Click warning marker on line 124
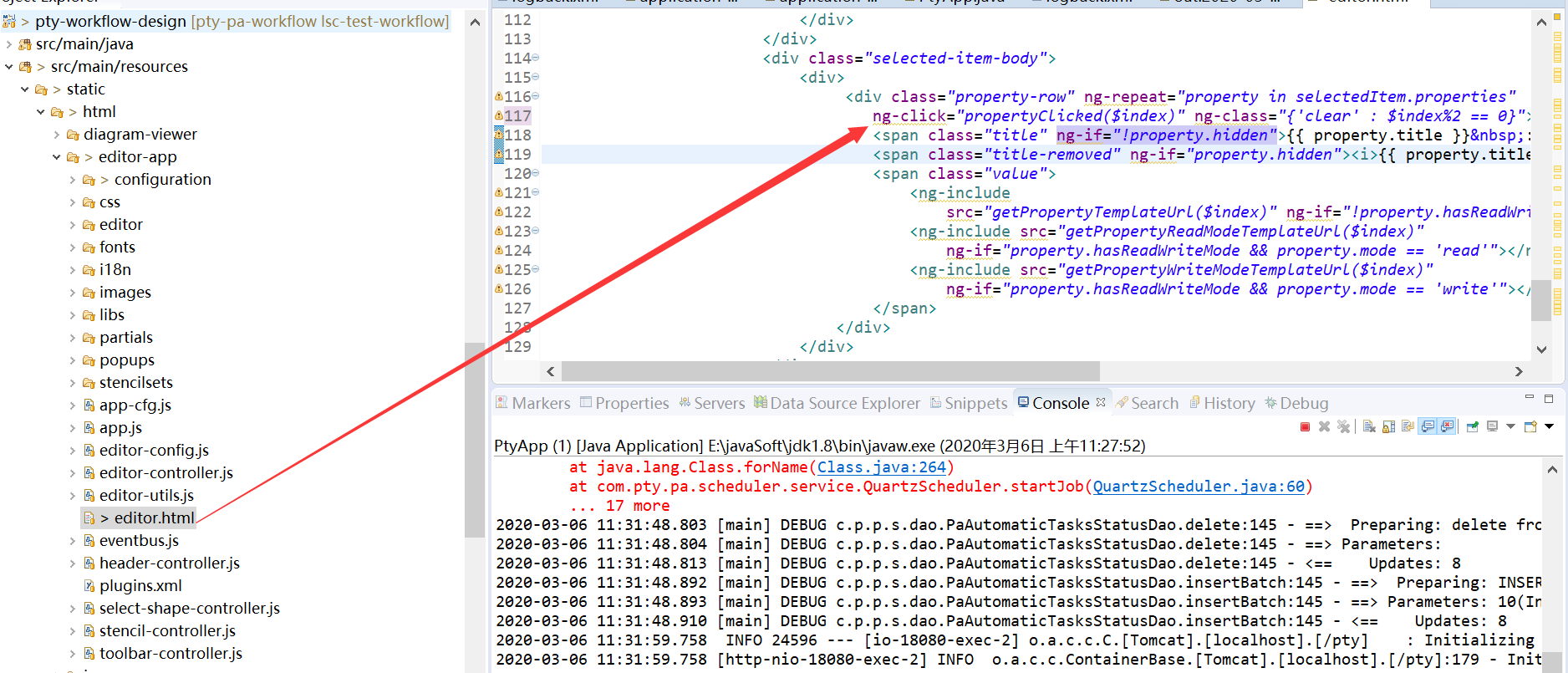Viewport: 1568px width, 673px height. [499, 251]
